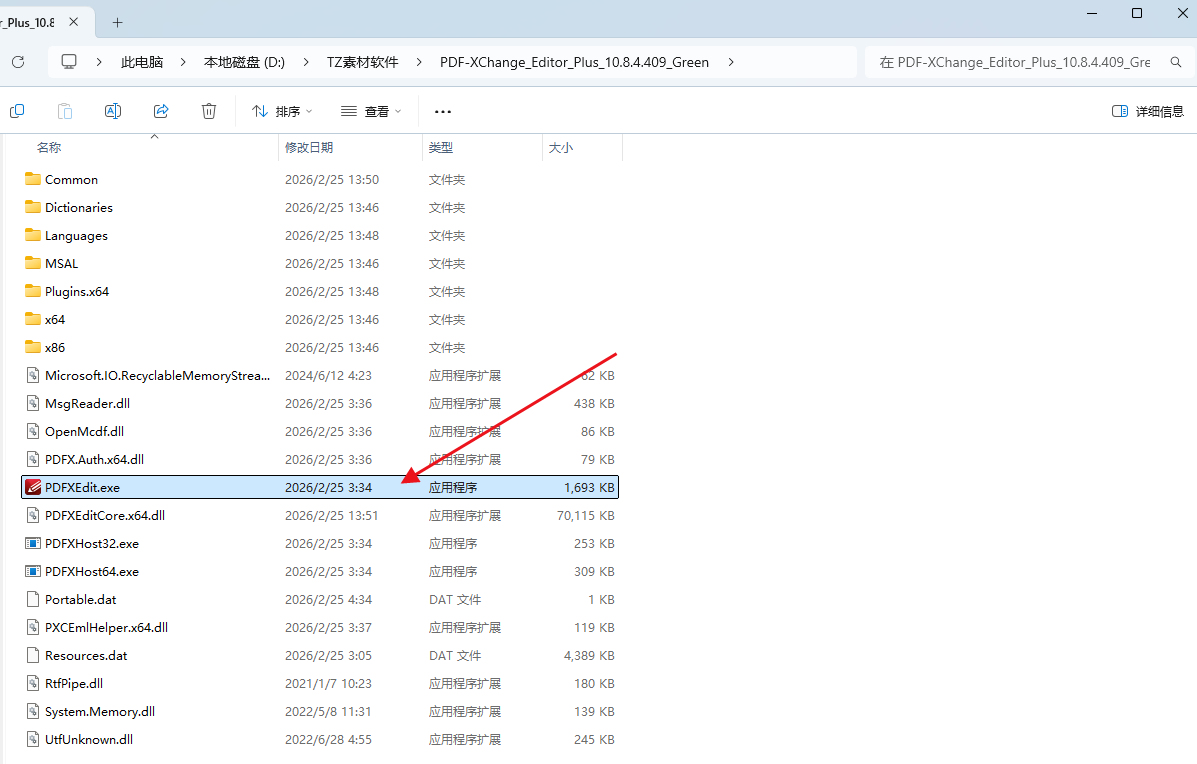Sort by 修改日期 column header
This screenshot has height=764, width=1197.
coord(309,147)
